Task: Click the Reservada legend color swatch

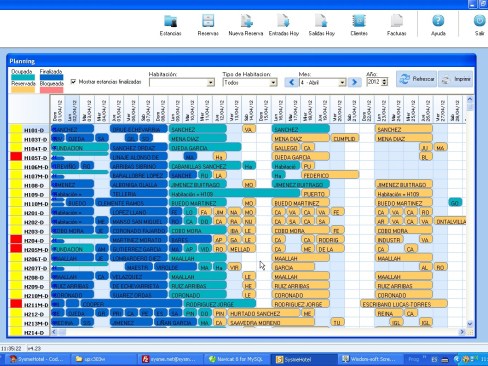Action: 23,89
